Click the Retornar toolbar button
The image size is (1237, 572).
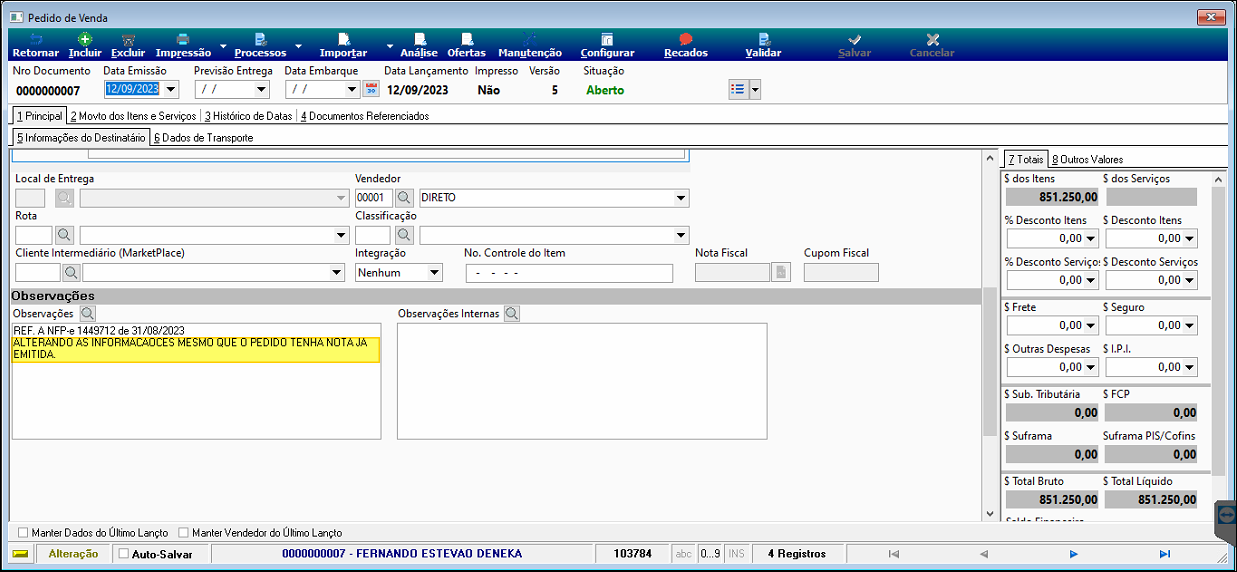(x=36, y=46)
